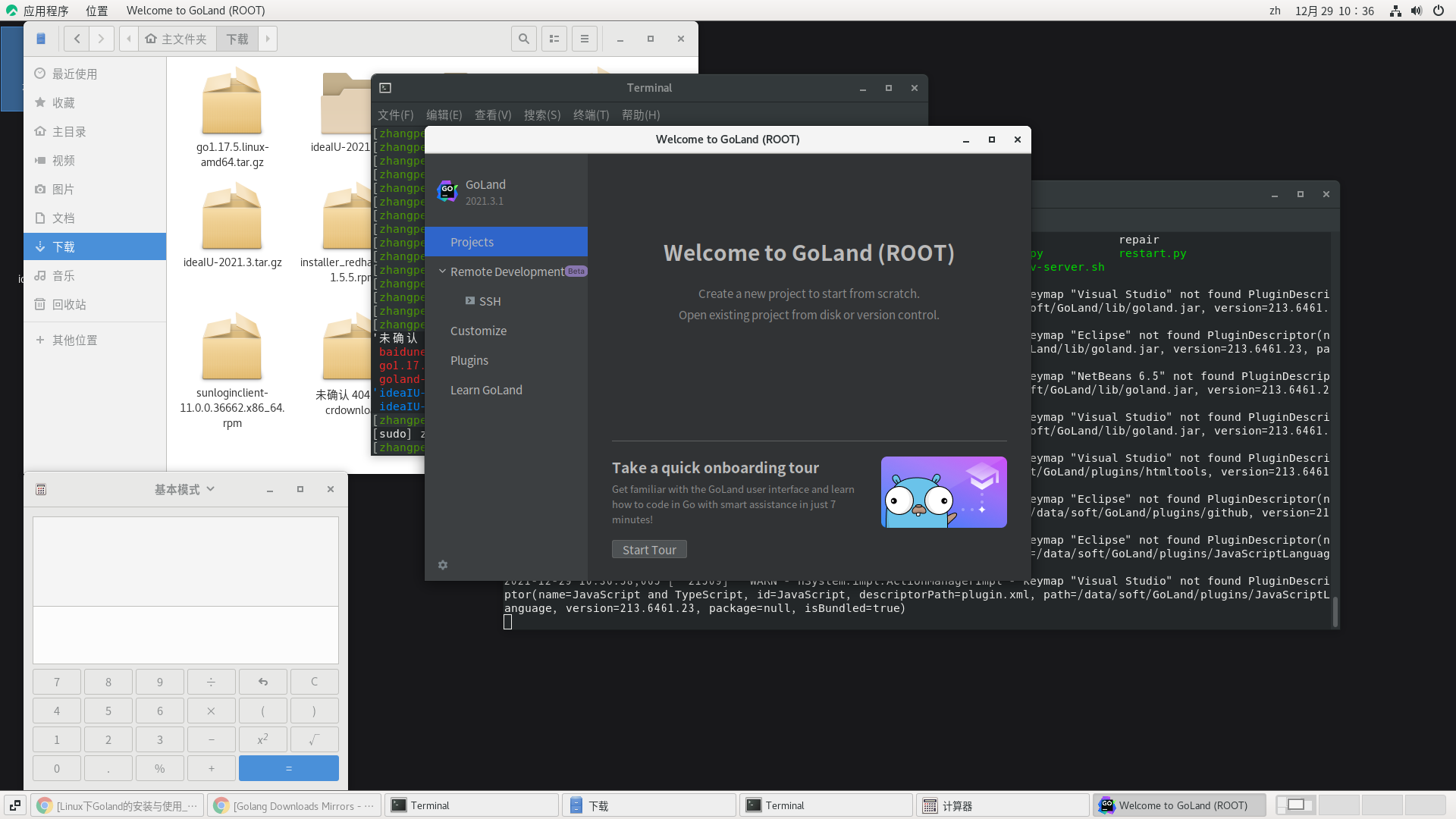Select the file manager icon in taskbar
This screenshot has height=819, width=1456.
[577, 805]
